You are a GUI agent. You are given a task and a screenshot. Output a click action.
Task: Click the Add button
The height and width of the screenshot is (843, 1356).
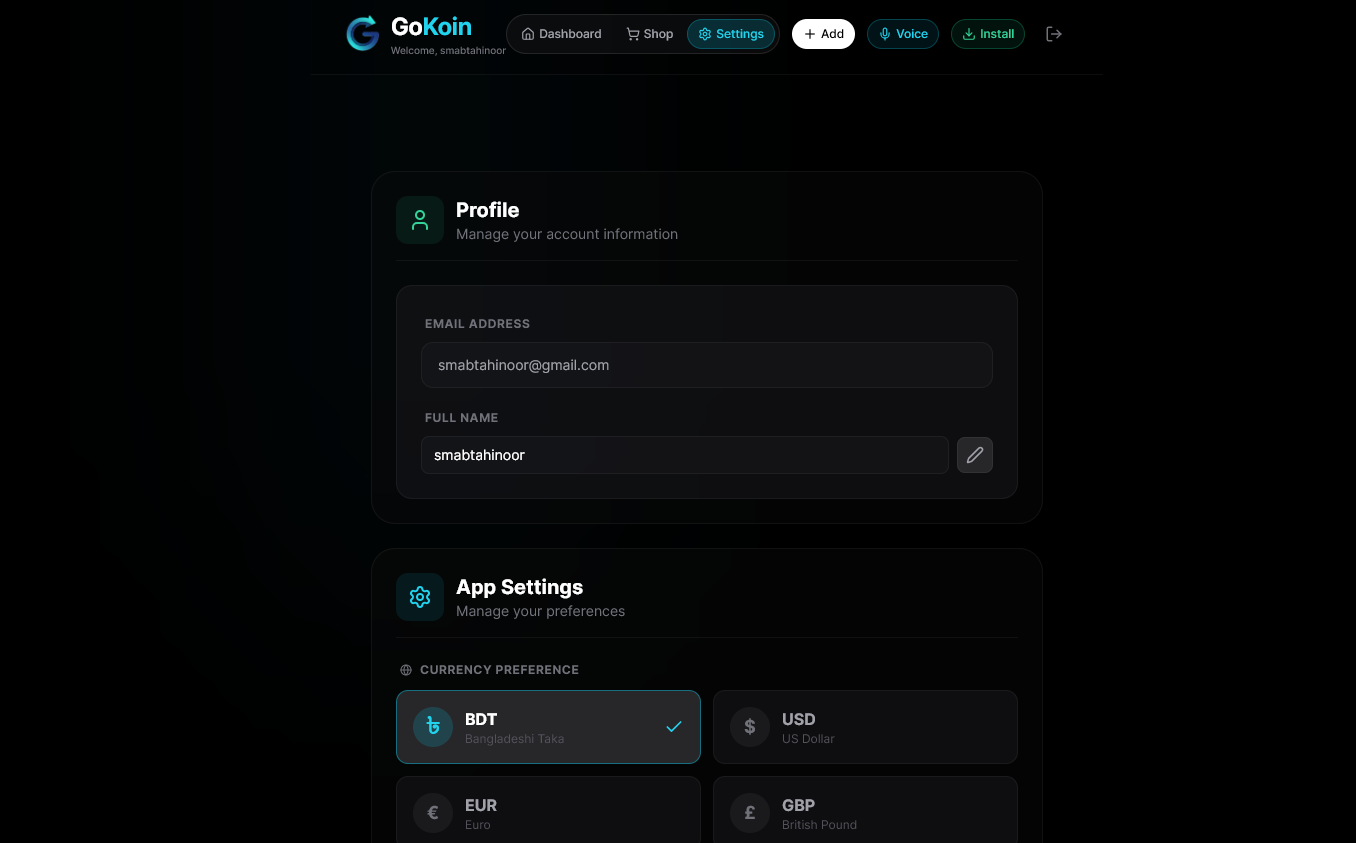click(x=823, y=33)
